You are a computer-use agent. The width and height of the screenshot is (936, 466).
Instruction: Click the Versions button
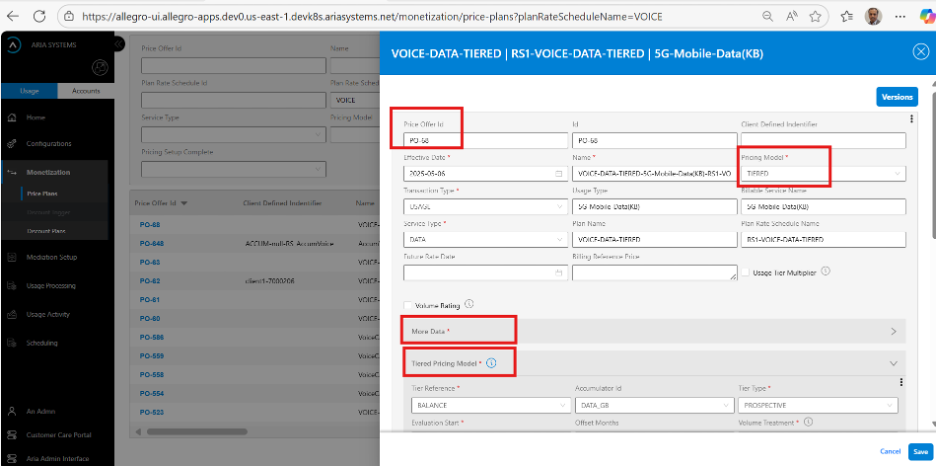(x=896, y=97)
